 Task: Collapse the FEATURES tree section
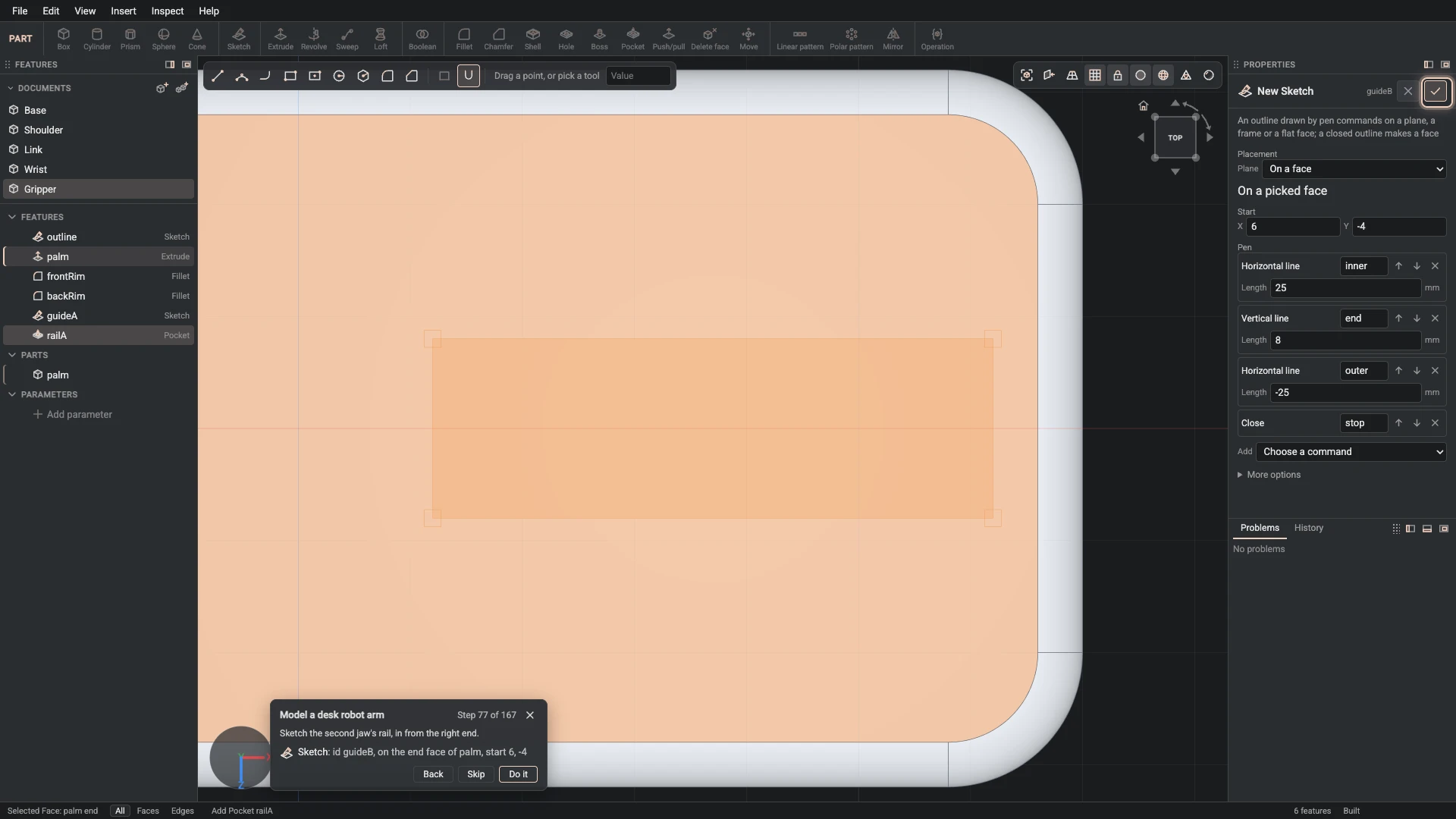(x=11, y=217)
